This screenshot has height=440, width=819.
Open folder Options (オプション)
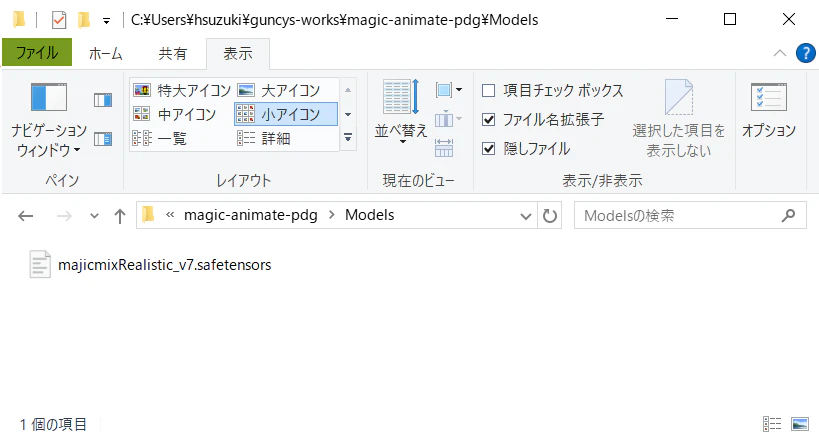pos(769,110)
